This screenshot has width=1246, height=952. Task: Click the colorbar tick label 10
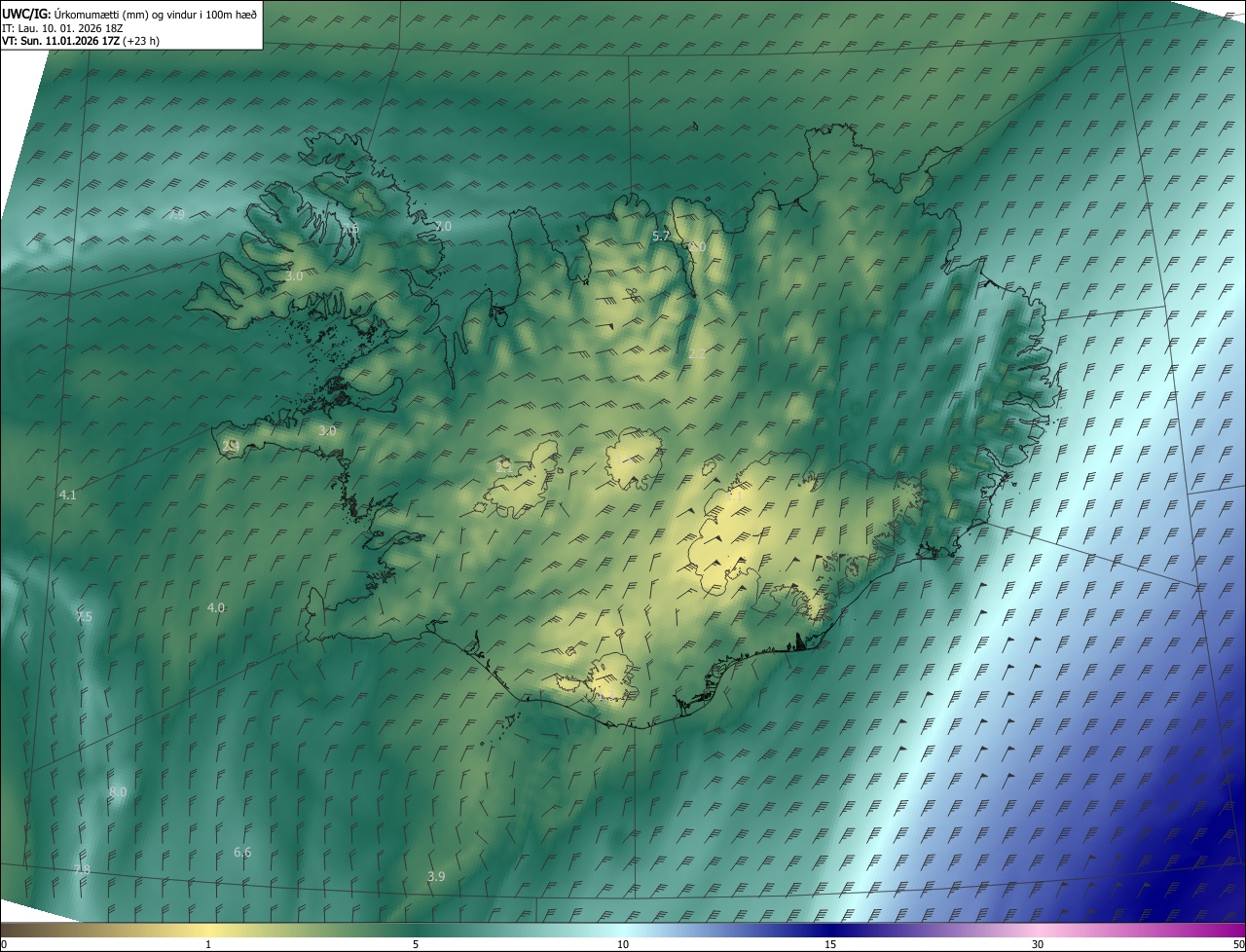(623, 944)
